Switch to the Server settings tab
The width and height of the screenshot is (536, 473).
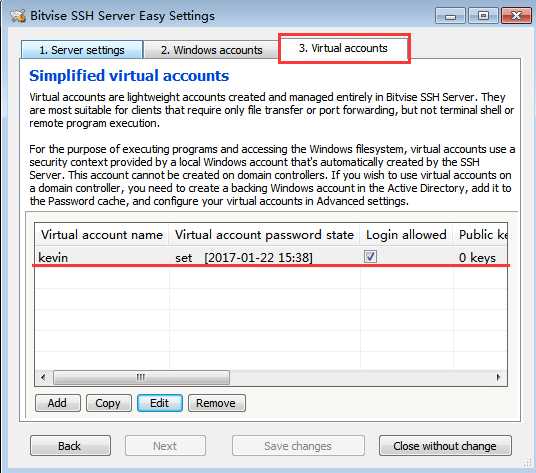click(82, 50)
